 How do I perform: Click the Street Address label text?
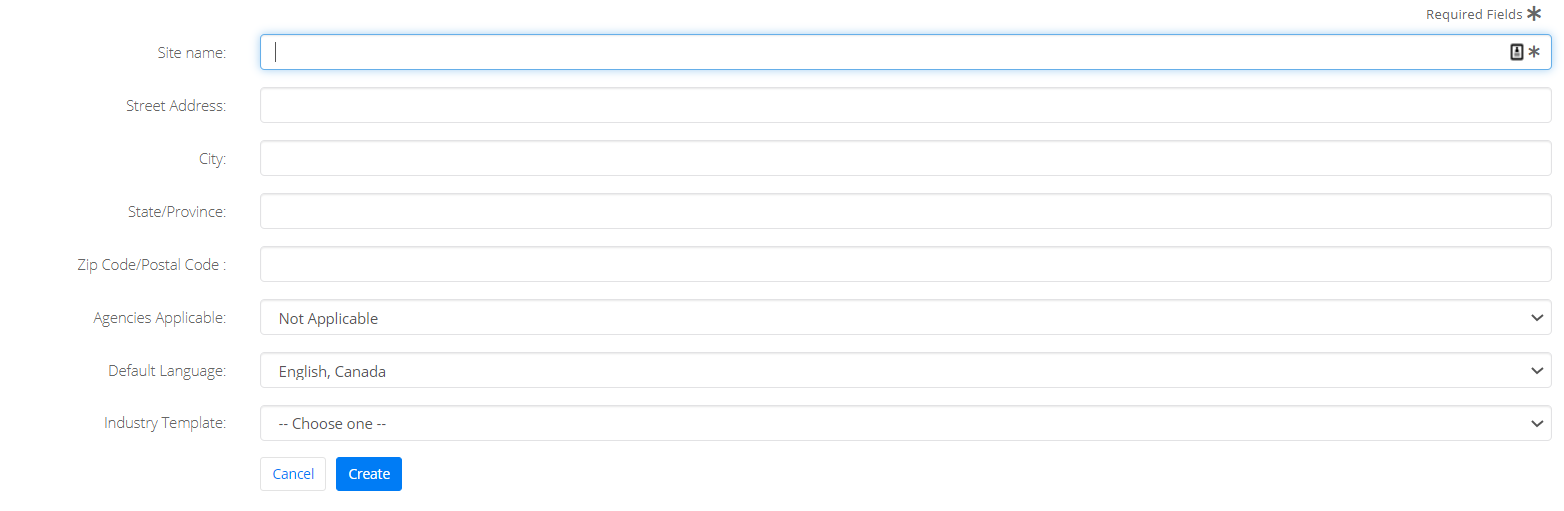[x=176, y=105]
